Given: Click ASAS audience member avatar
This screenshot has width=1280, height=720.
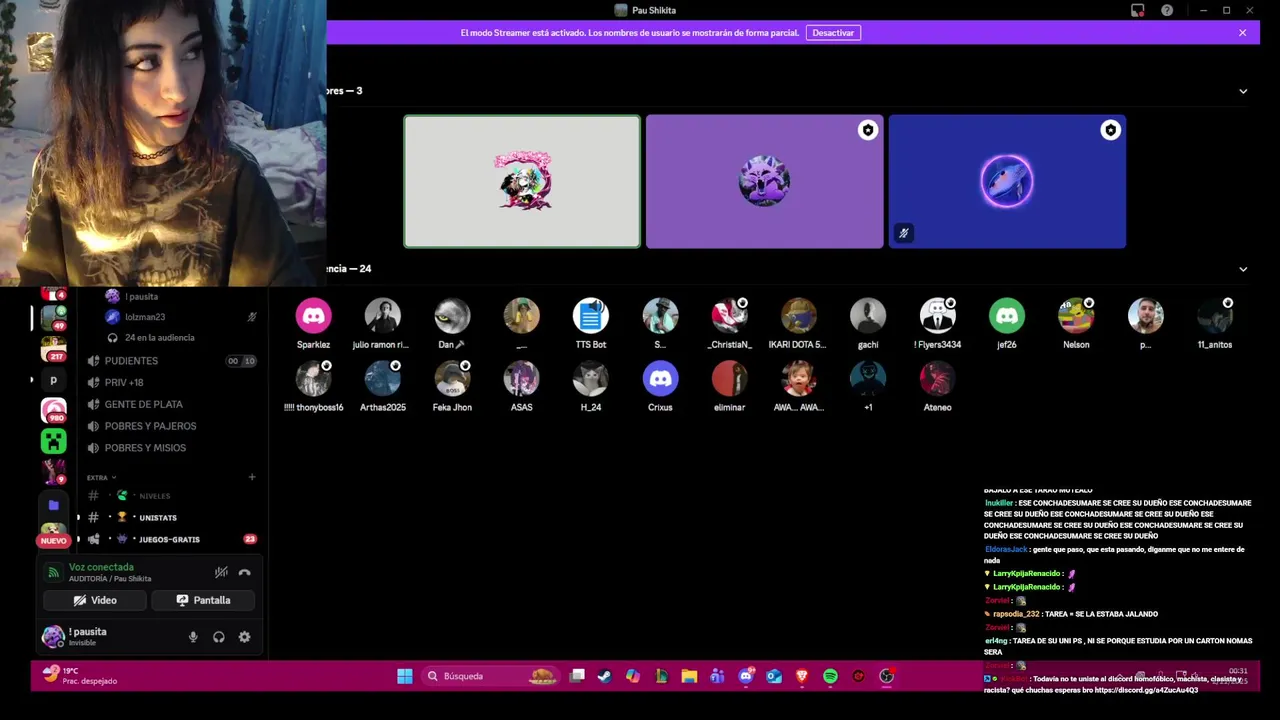Looking at the screenshot, I should [521, 379].
